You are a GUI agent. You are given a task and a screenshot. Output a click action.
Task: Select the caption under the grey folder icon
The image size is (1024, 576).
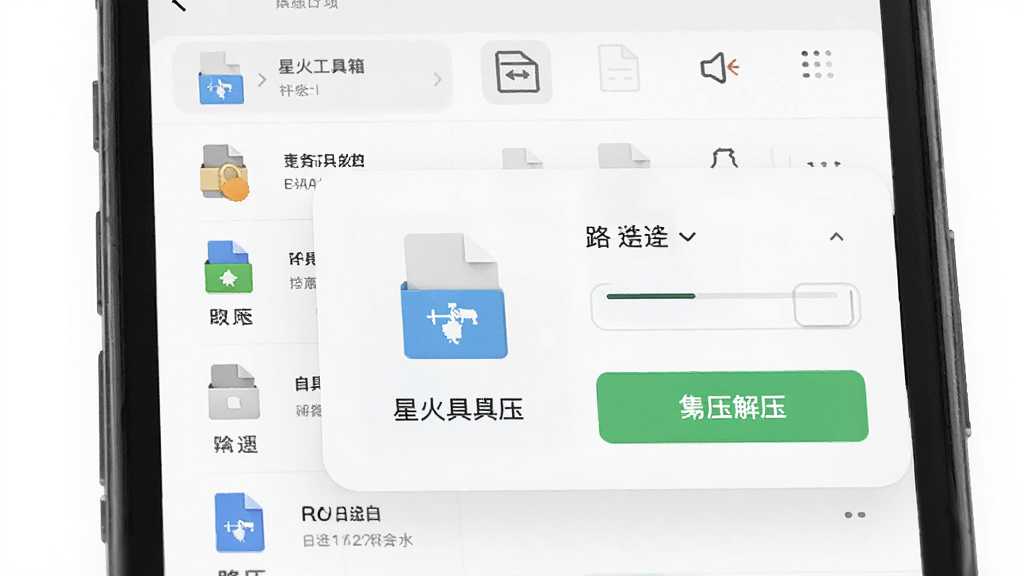pos(236,445)
